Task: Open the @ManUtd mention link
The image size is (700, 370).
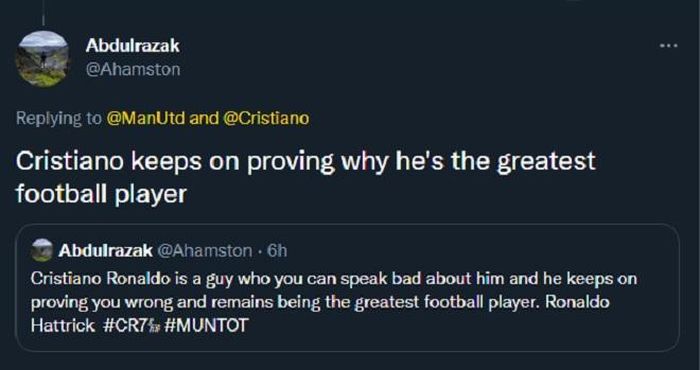Action: click(146, 118)
